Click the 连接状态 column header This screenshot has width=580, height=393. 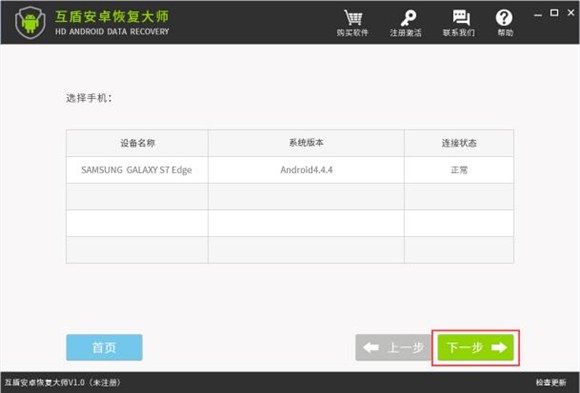click(x=459, y=143)
